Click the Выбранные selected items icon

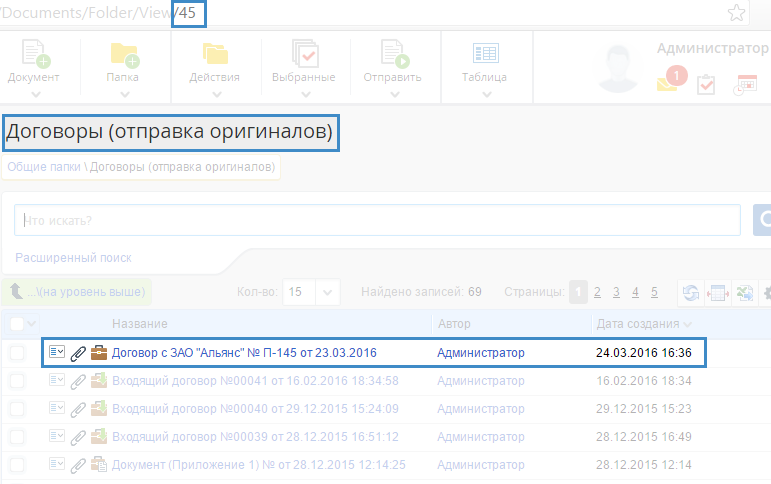[x=305, y=53]
